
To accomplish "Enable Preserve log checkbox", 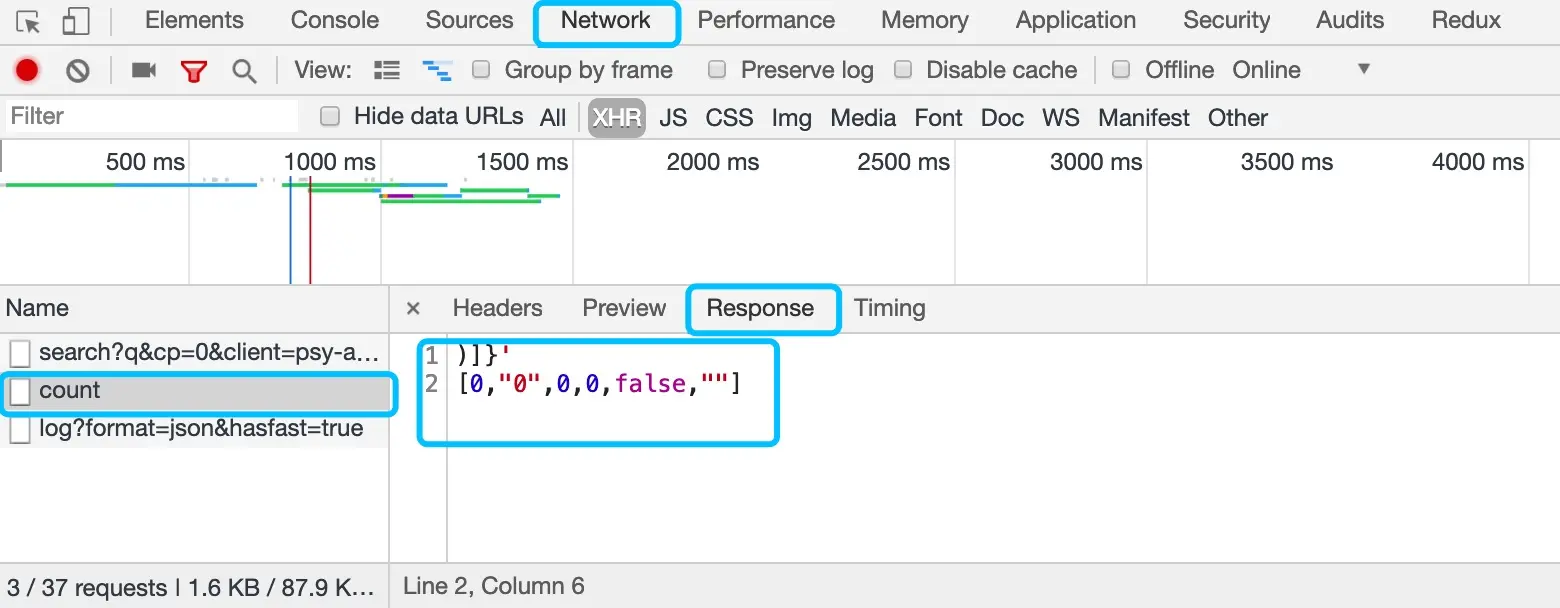I will tap(717, 69).
